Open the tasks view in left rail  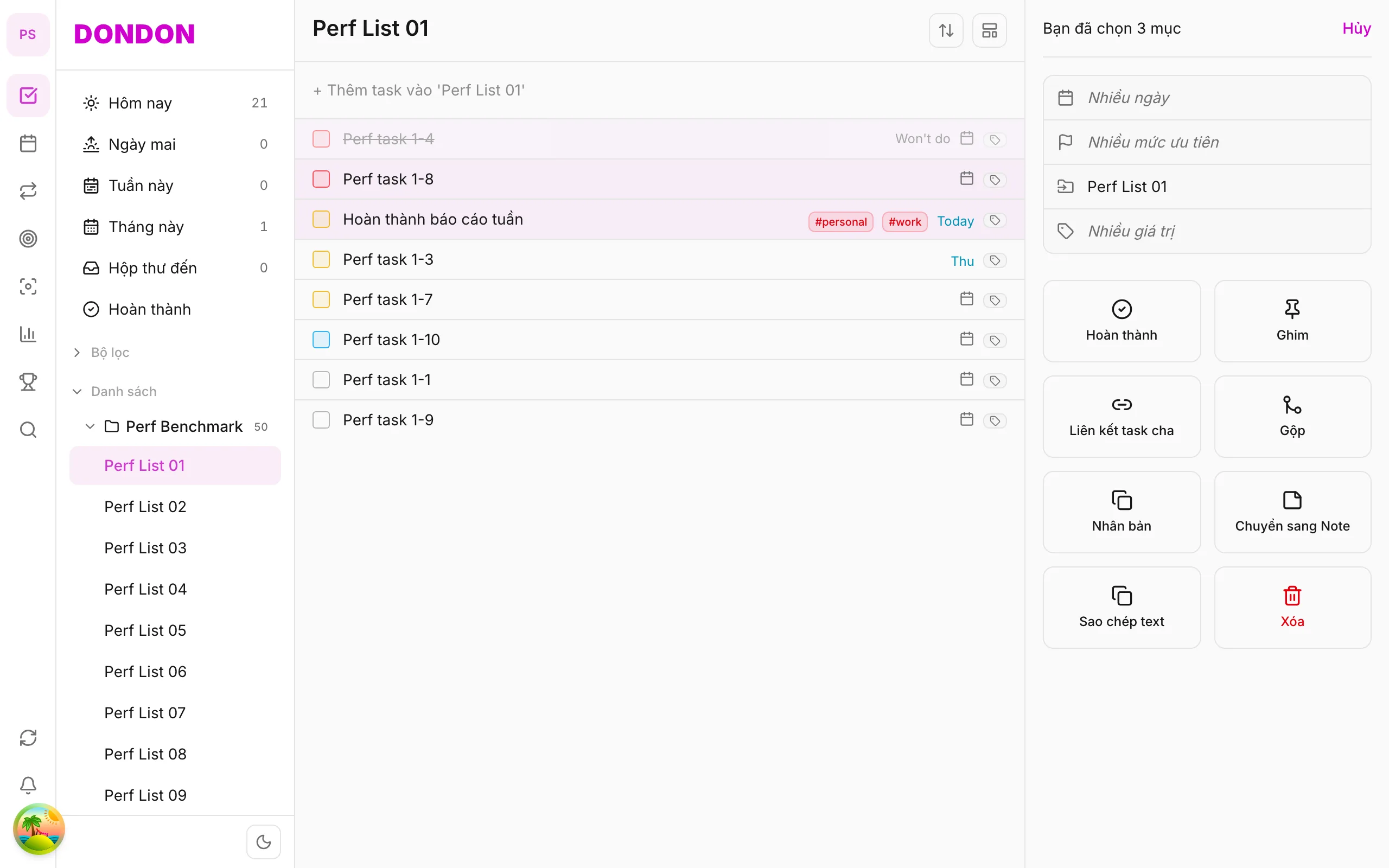point(28,95)
